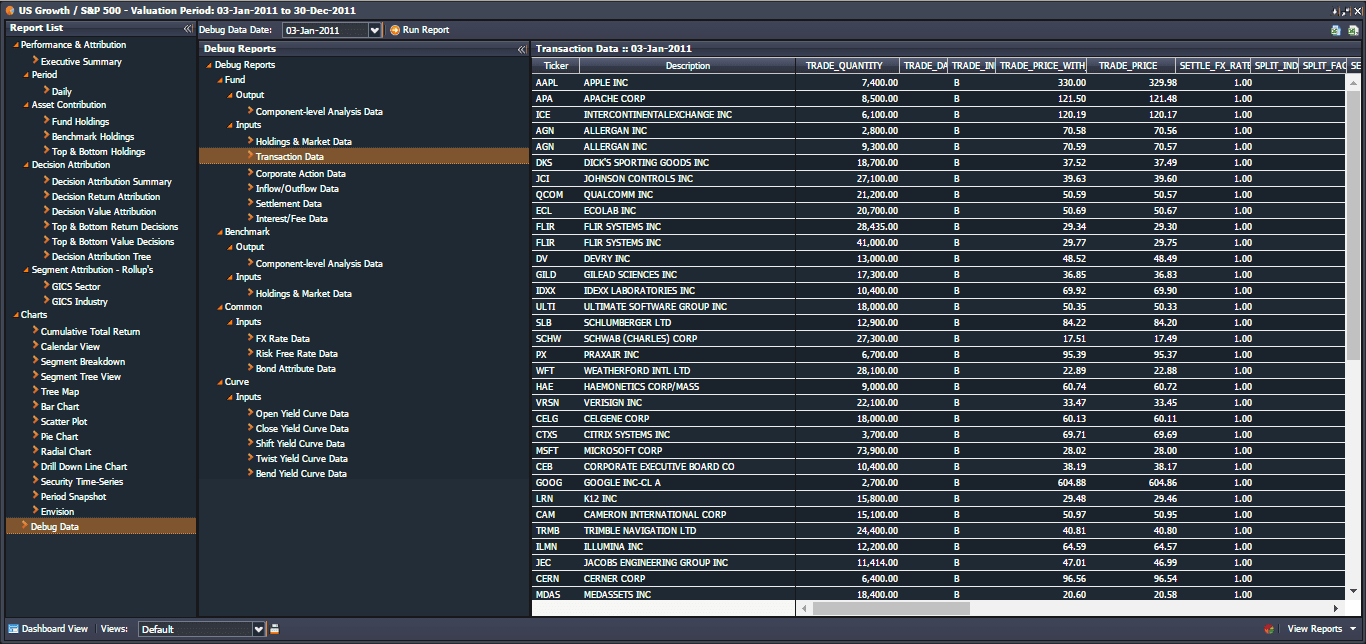Image resolution: width=1366 pixels, height=644 pixels.
Task: Open the GICS Sector report
Action: pos(76,287)
